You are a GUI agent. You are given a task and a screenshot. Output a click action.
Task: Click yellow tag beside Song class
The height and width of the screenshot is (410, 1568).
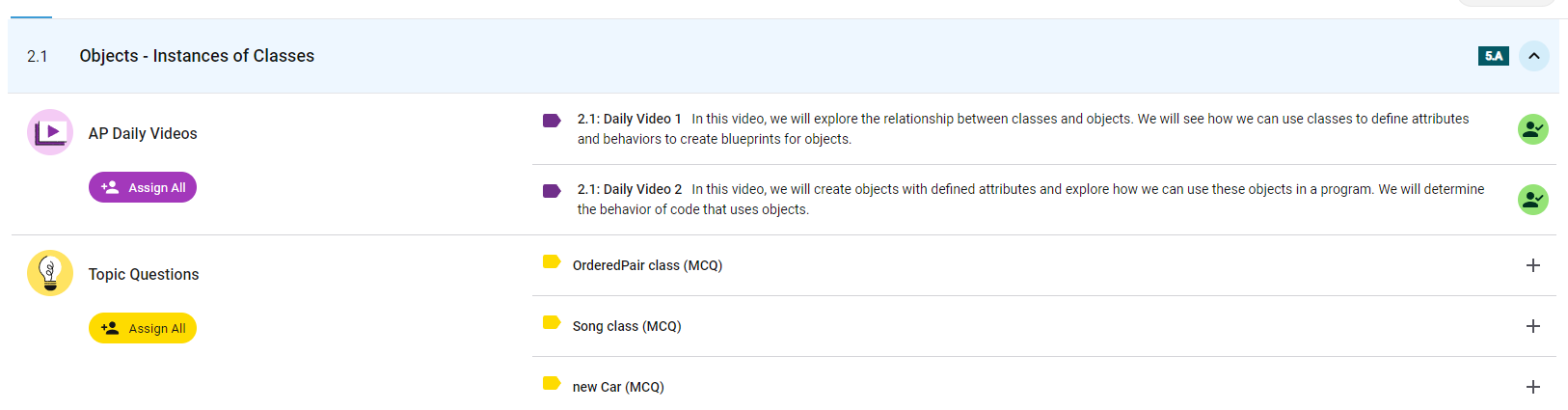click(x=552, y=322)
